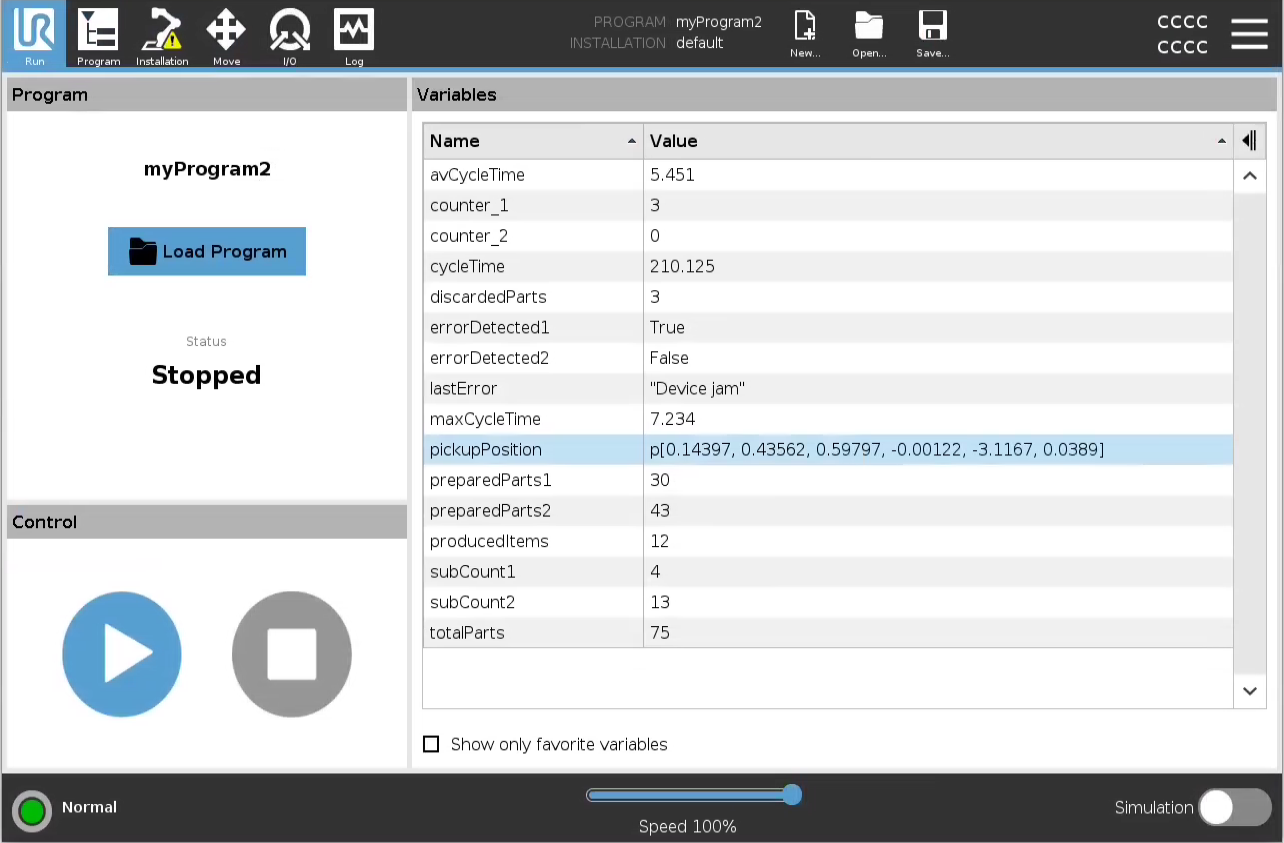Switch to the Run tab
This screenshot has width=1284, height=843.
[x=34, y=35]
